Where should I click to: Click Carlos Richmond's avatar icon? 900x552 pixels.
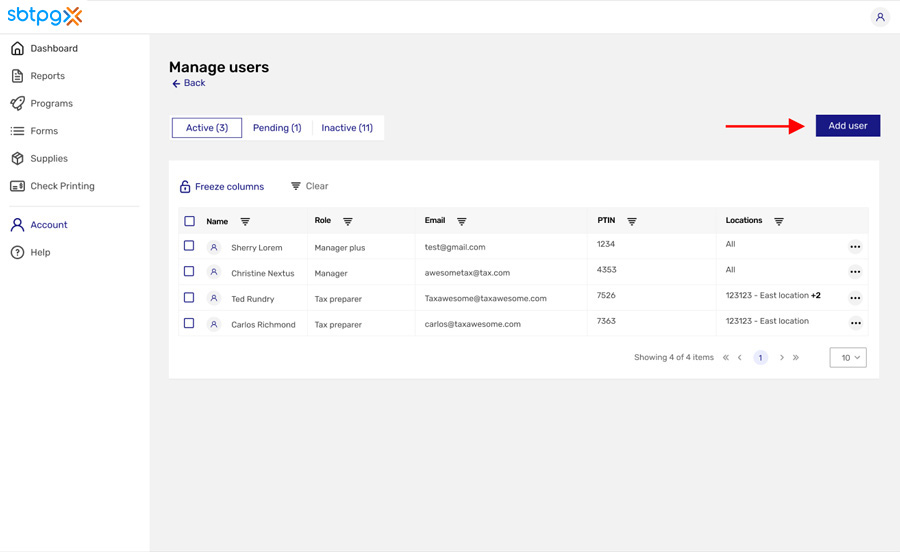click(214, 324)
